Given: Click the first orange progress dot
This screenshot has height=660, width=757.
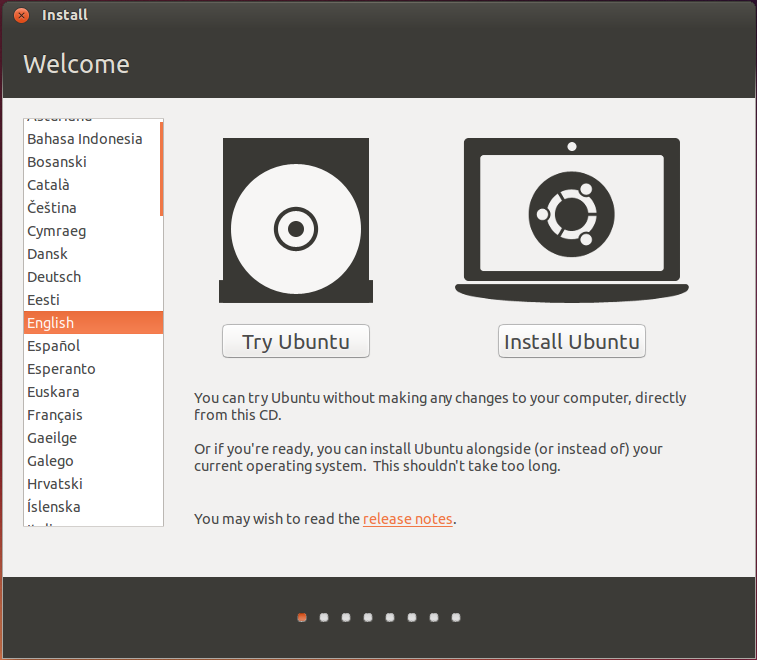Looking at the screenshot, I should coord(302,618).
